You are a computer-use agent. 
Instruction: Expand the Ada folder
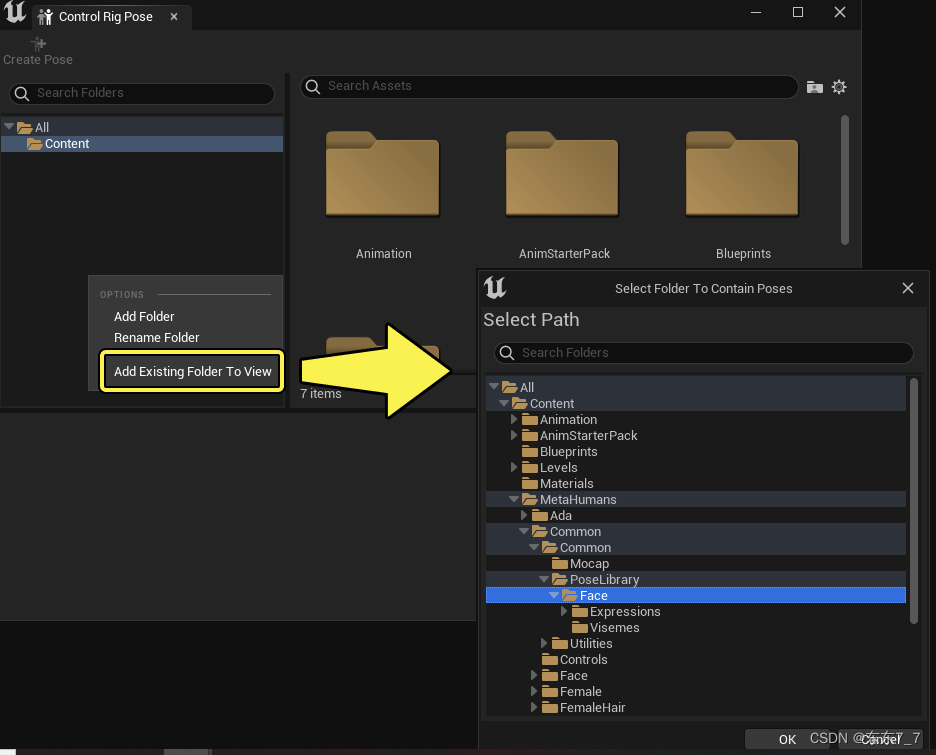pos(524,515)
